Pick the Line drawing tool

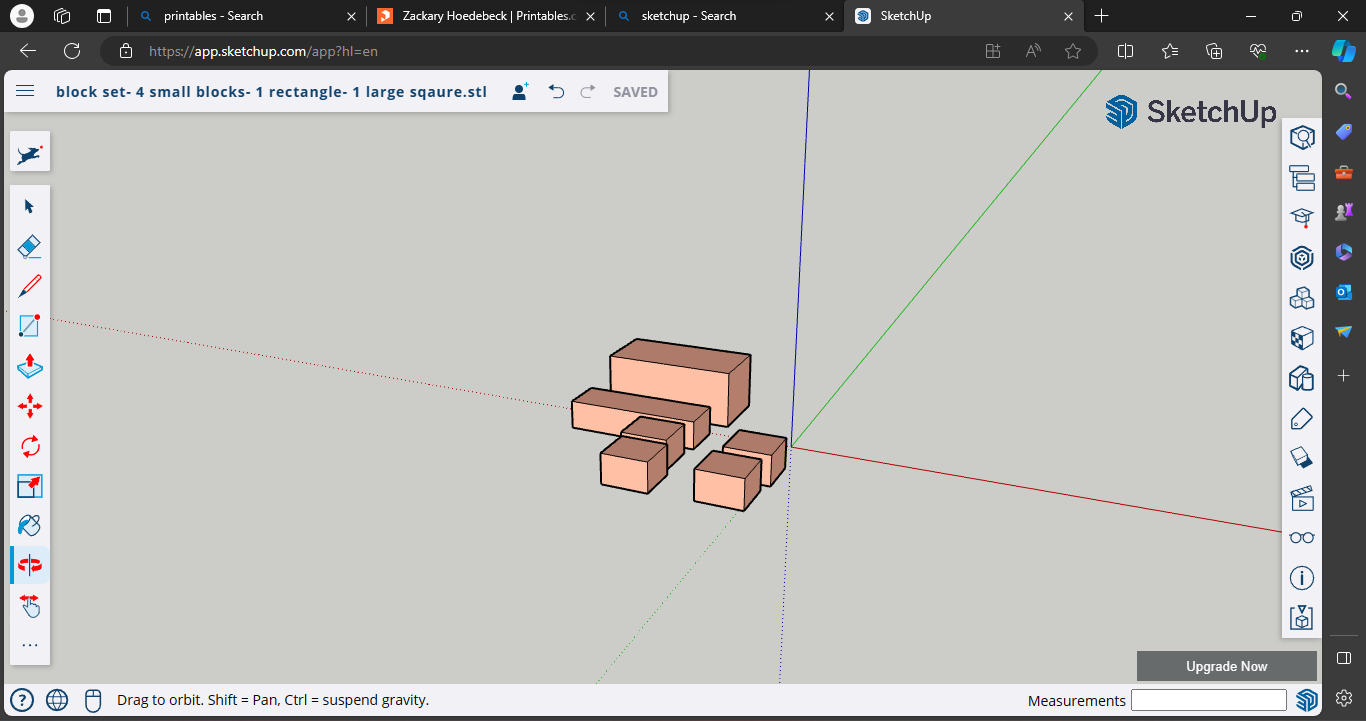29,286
